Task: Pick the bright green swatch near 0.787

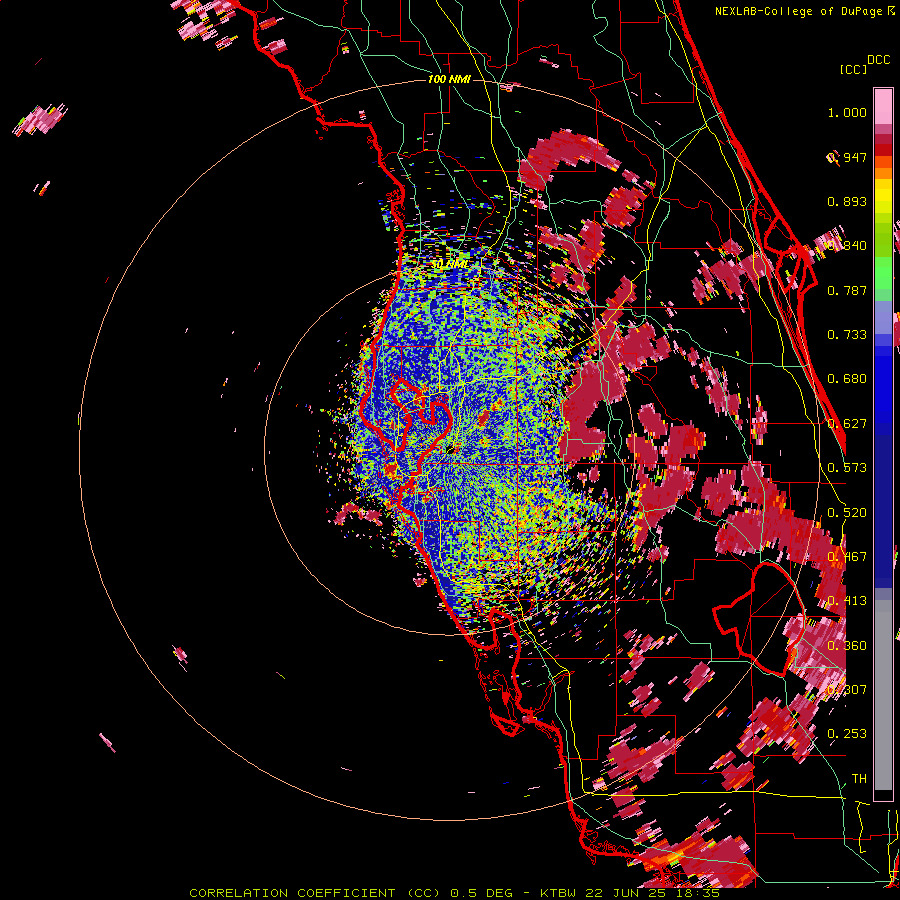Action: pyautogui.click(x=883, y=278)
